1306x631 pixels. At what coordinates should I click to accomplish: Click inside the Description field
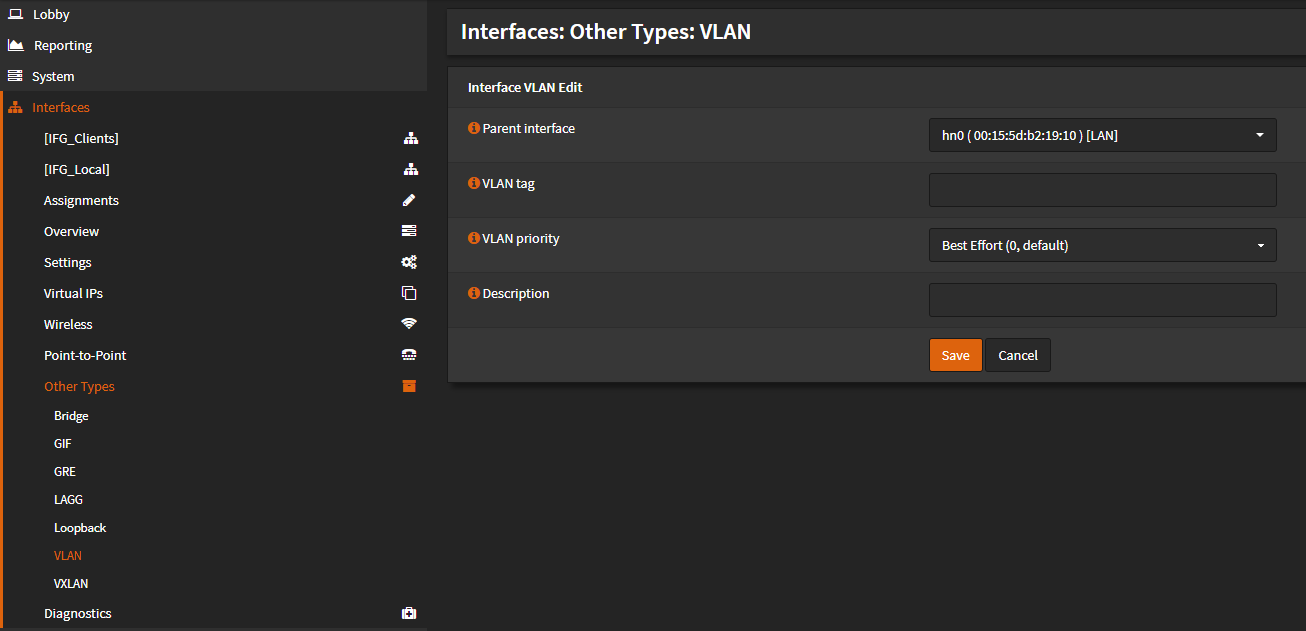(x=1102, y=299)
